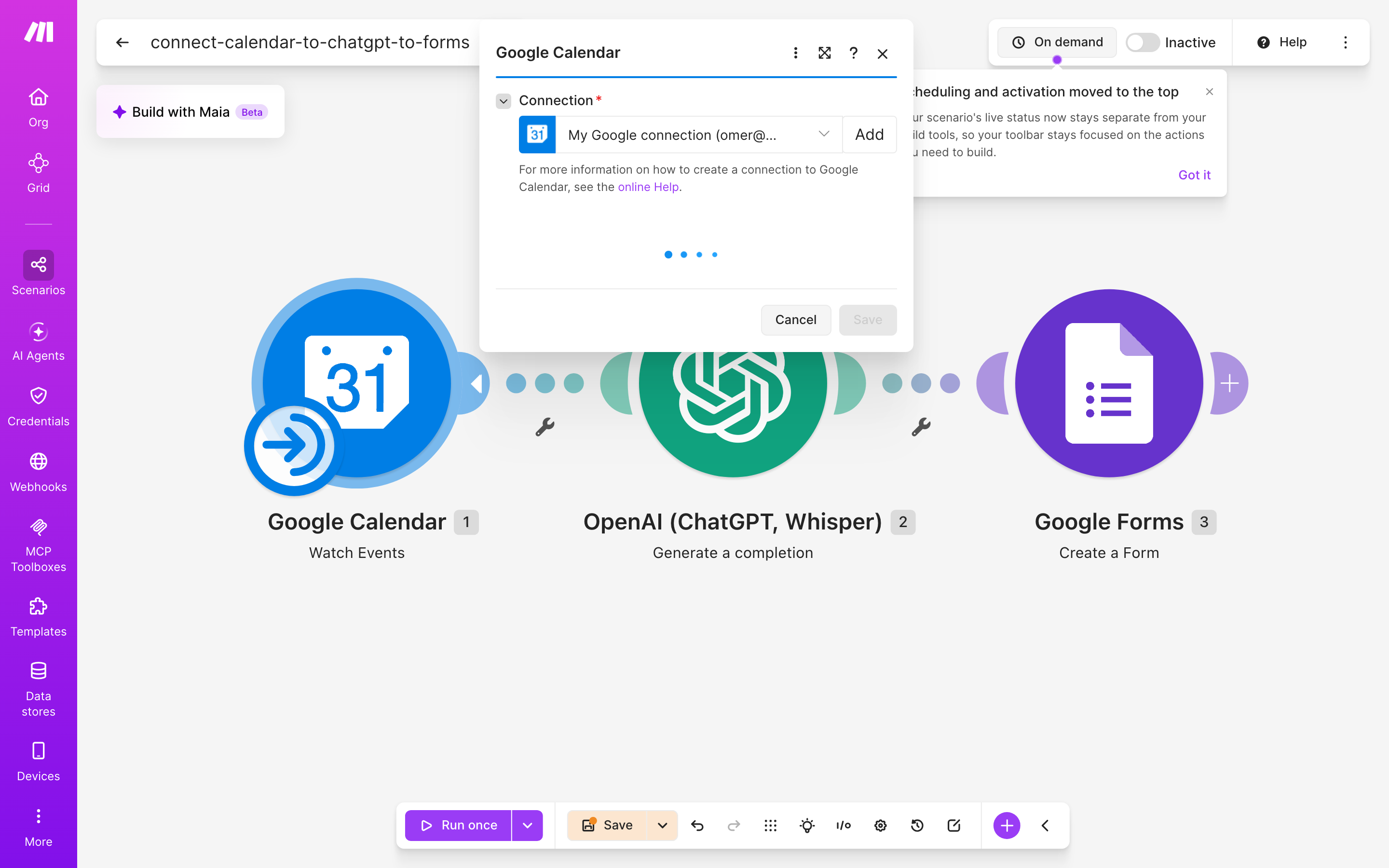This screenshot has height=868, width=1389.
Task: Open AI Agents section
Action: tap(39, 341)
